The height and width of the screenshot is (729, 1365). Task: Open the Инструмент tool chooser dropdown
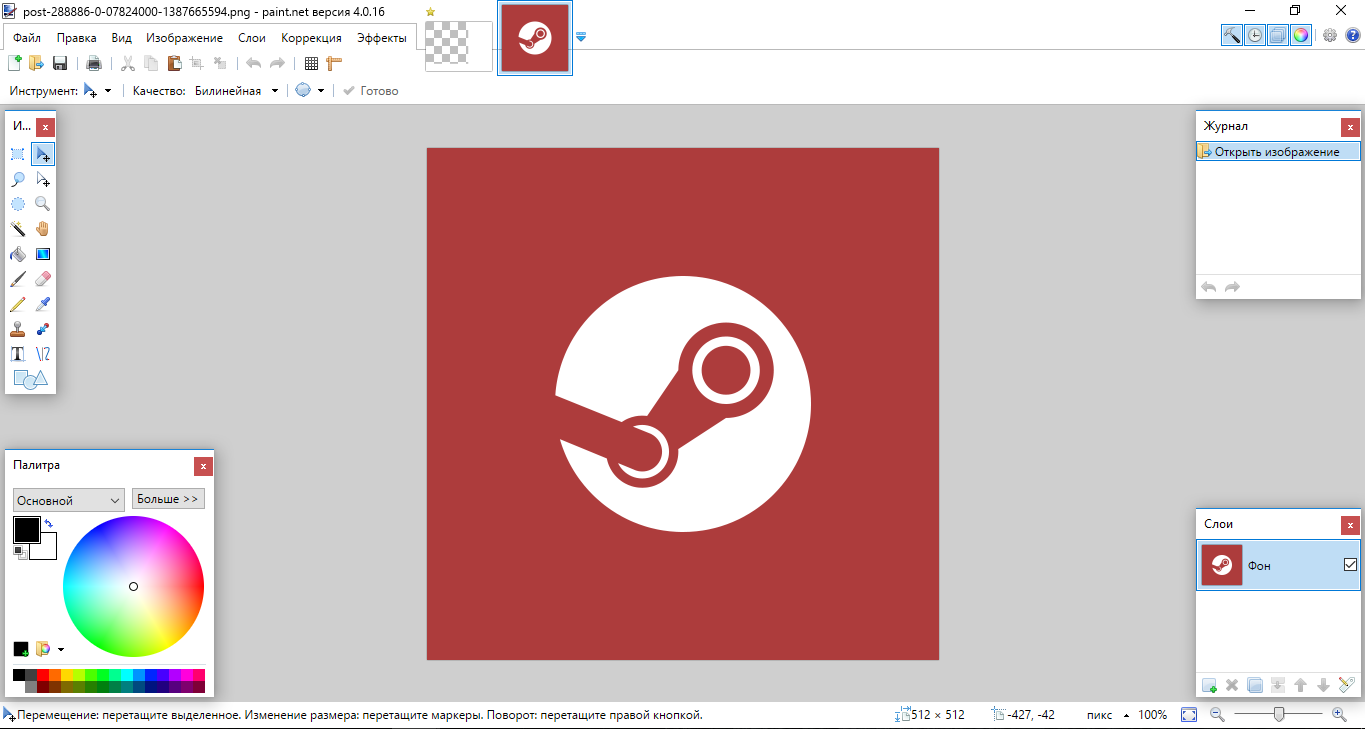pos(97,91)
